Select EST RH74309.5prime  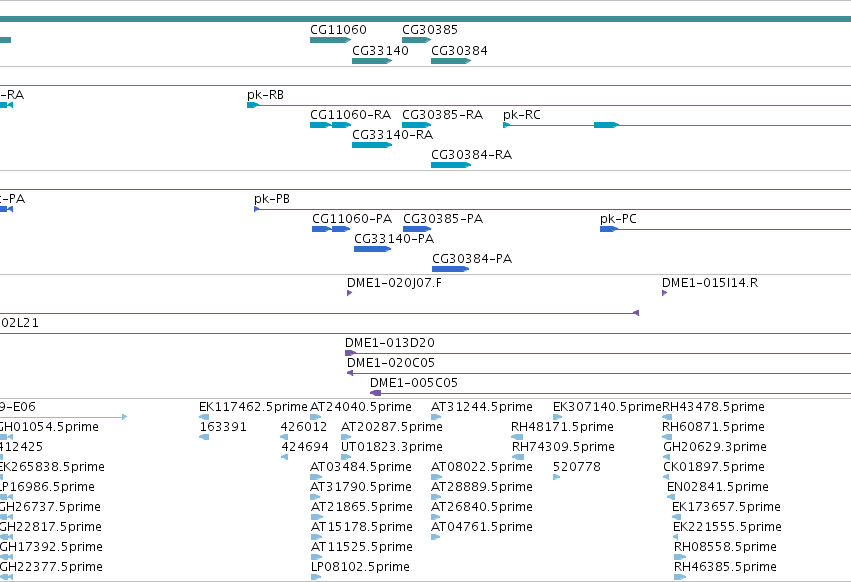click(518, 458)
